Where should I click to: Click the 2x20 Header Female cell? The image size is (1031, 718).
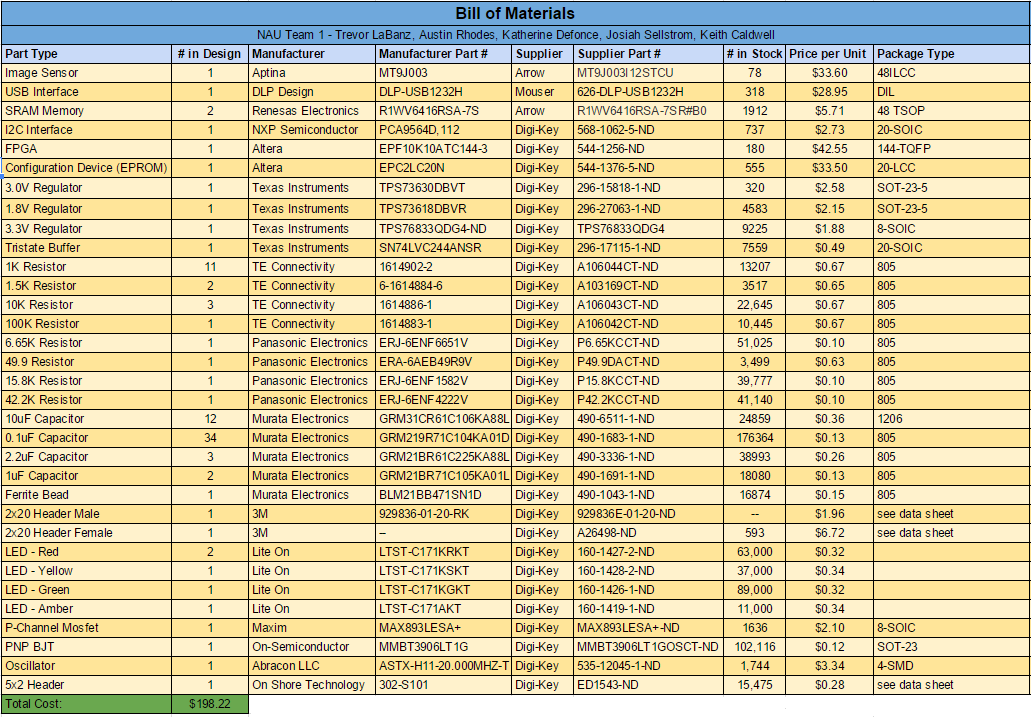tap(86, 534)
